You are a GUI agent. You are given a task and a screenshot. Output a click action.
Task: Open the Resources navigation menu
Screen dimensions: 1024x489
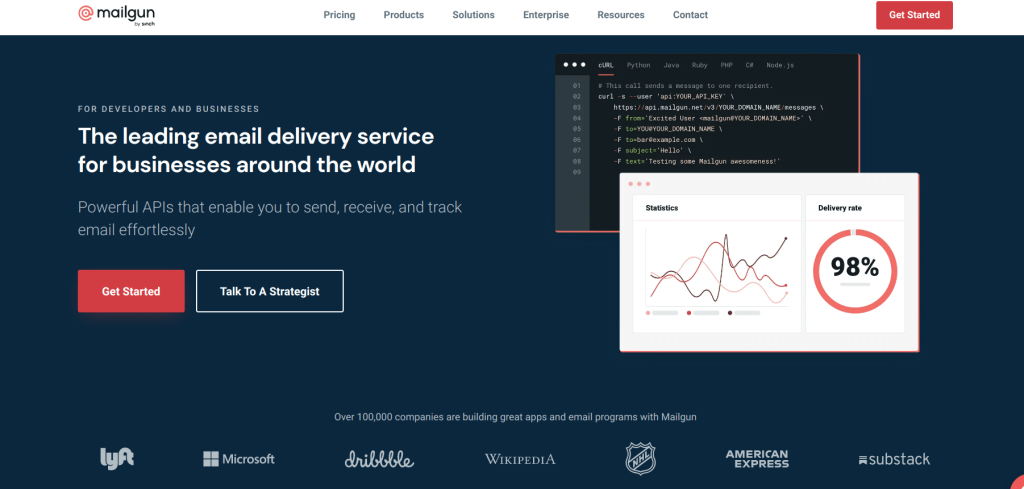click(620, 15)
